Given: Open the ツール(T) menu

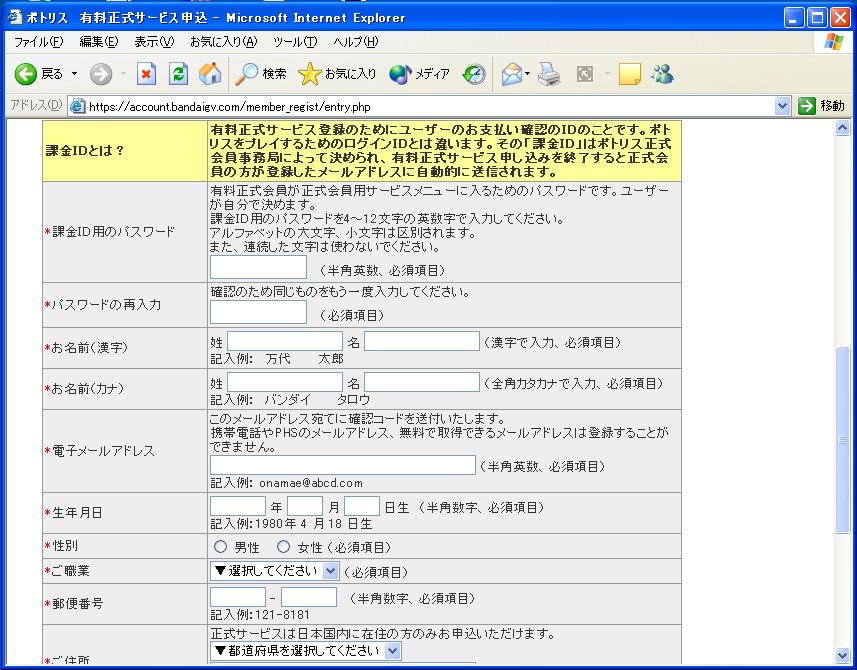Looking at the screenshot, I should (x=294, y=42).
